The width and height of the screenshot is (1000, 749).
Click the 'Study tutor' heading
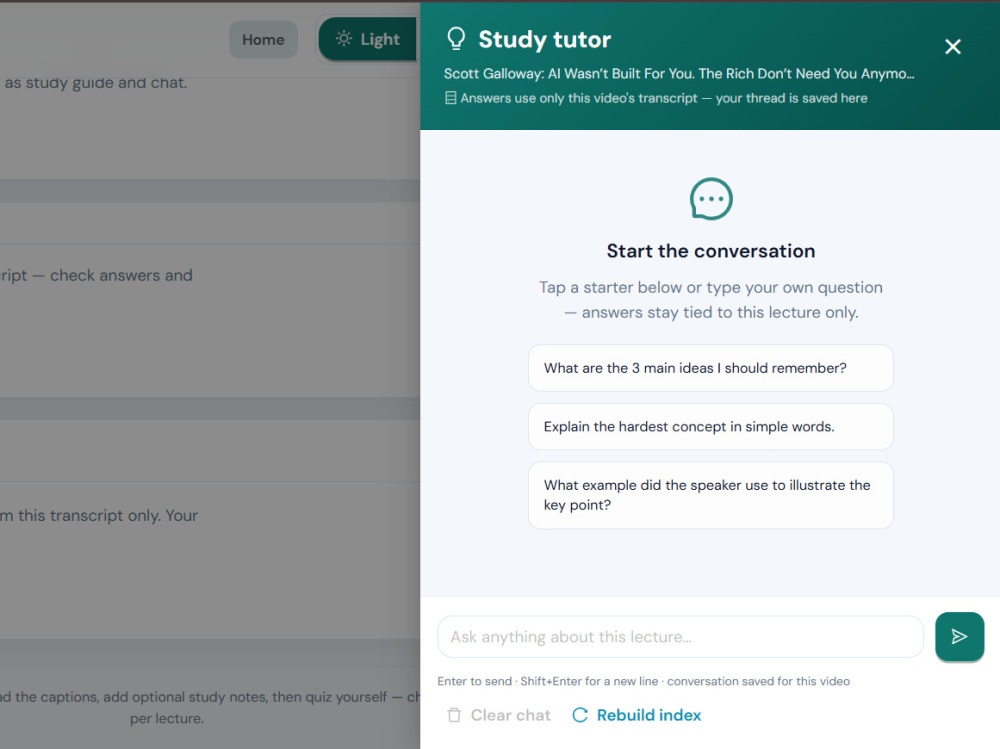545,40
